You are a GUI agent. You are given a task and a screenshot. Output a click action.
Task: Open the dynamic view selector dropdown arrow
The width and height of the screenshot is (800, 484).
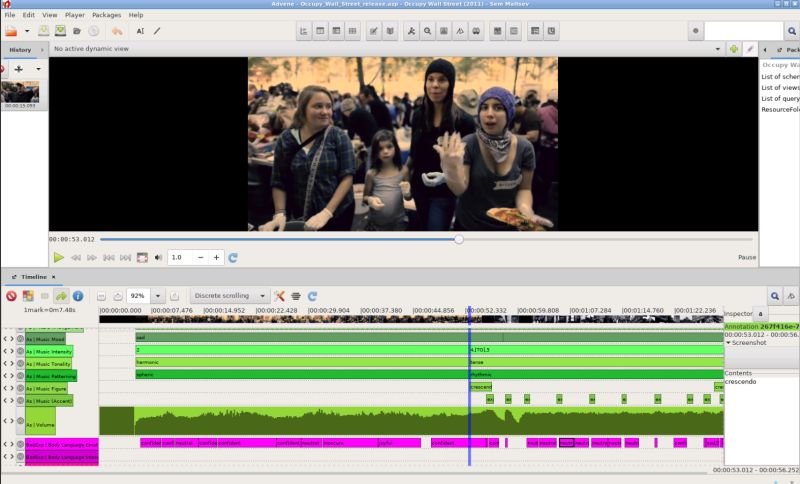718,49
